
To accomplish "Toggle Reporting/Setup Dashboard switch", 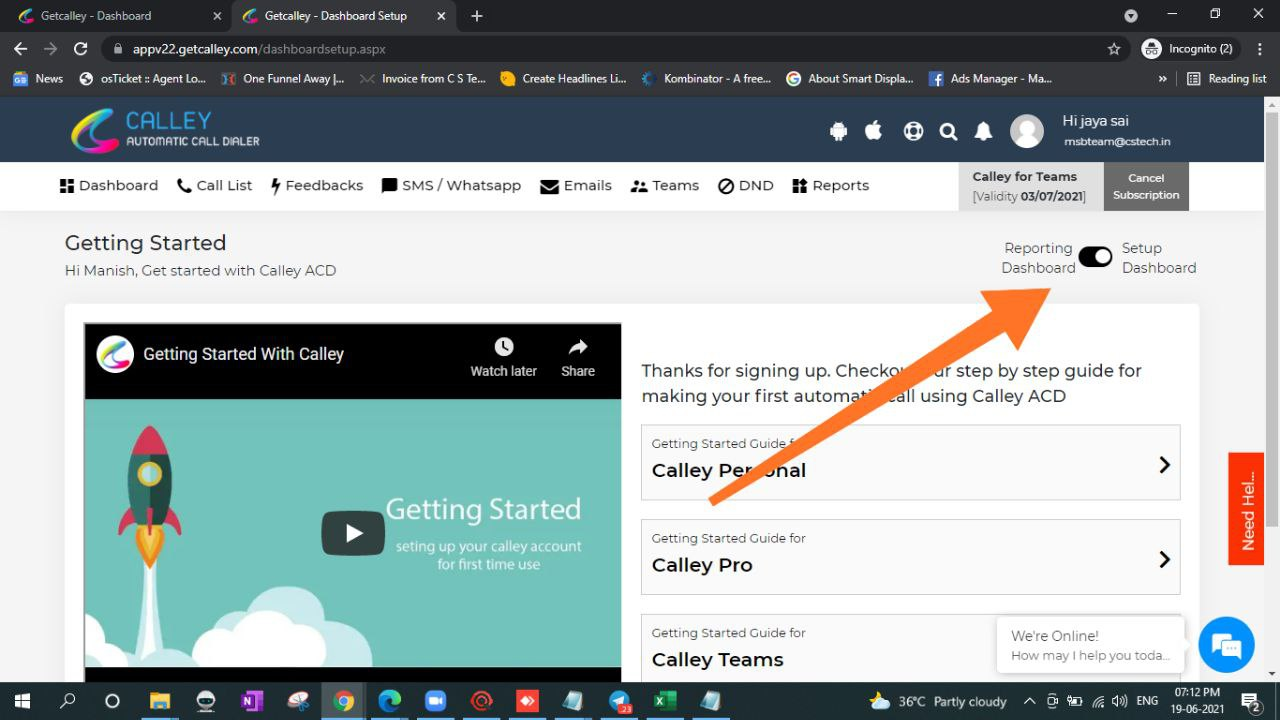I will coord(1095,257).
